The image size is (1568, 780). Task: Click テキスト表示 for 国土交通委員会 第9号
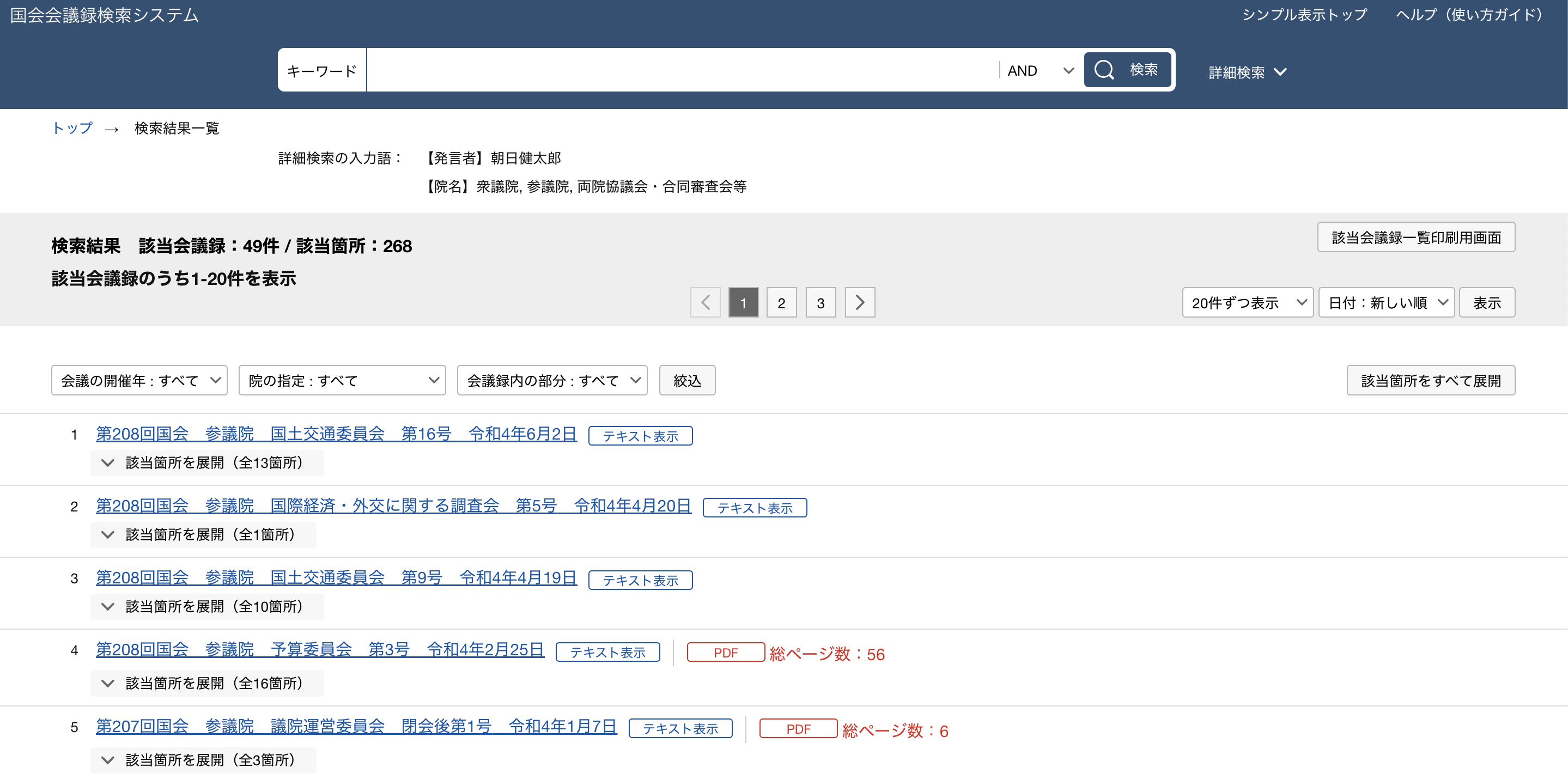coord(640,580)
